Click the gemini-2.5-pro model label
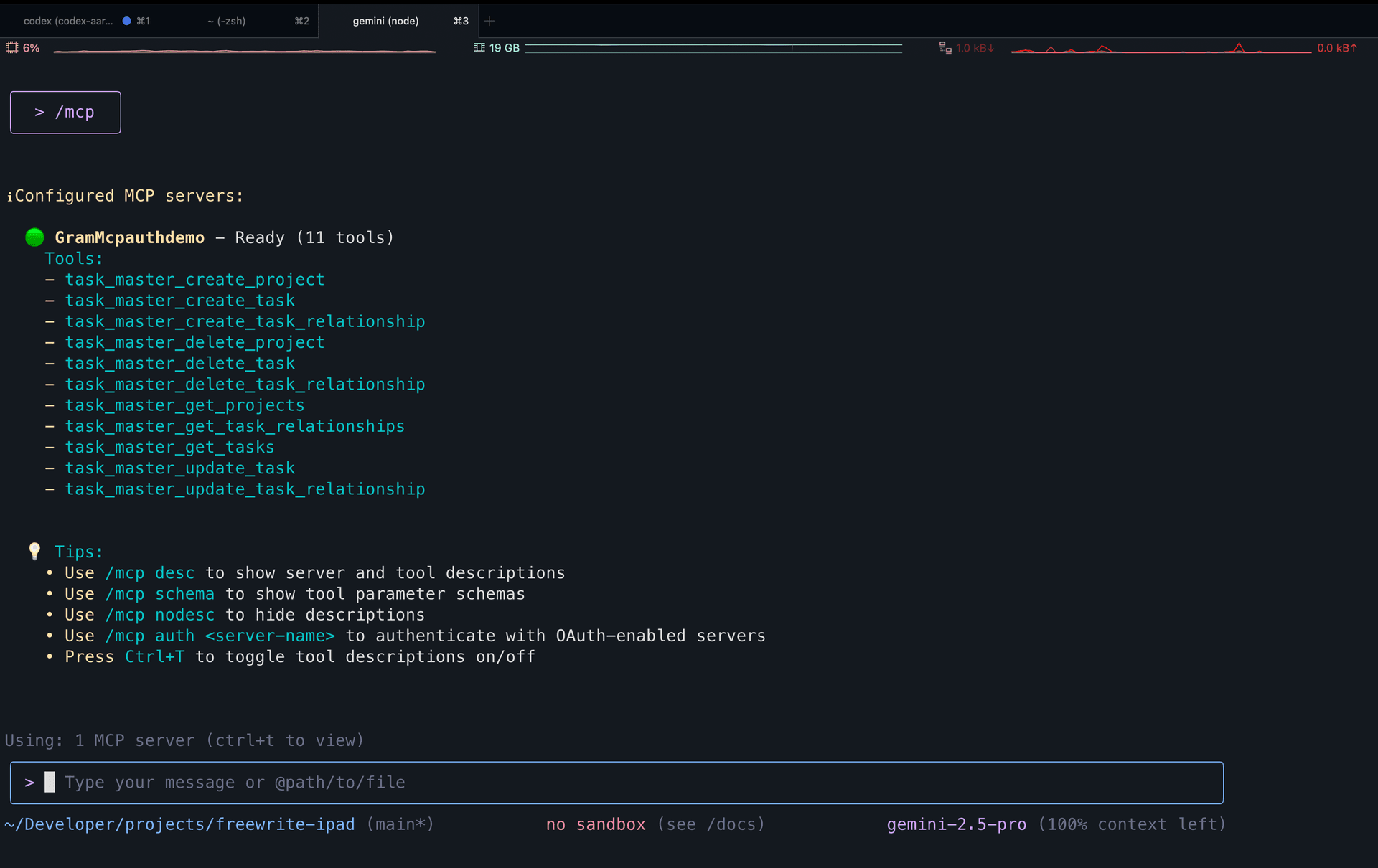 [x=957, y=824]
